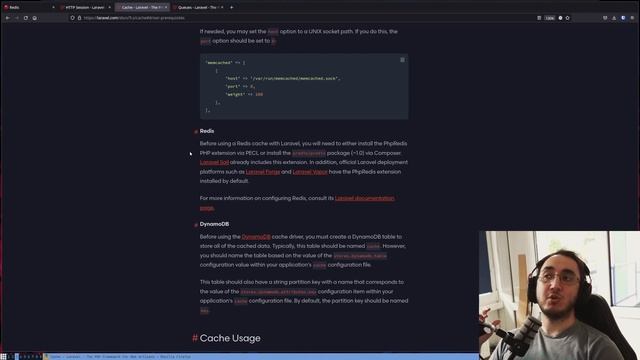Open the browser application menu
Viewport: 640px width, 360px height.
(x=632, y=18)
